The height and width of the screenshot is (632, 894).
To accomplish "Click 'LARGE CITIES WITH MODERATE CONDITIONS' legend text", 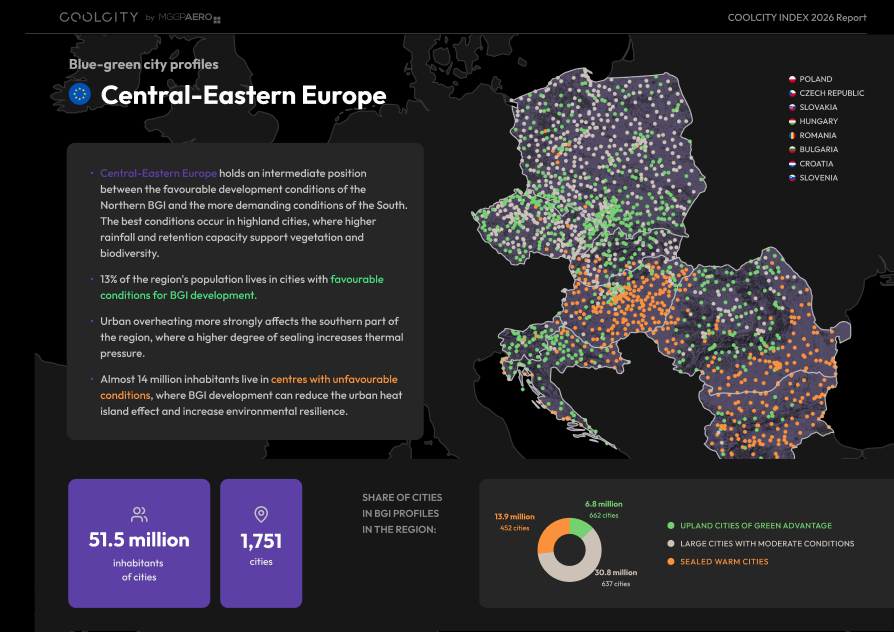I will 767,544.
